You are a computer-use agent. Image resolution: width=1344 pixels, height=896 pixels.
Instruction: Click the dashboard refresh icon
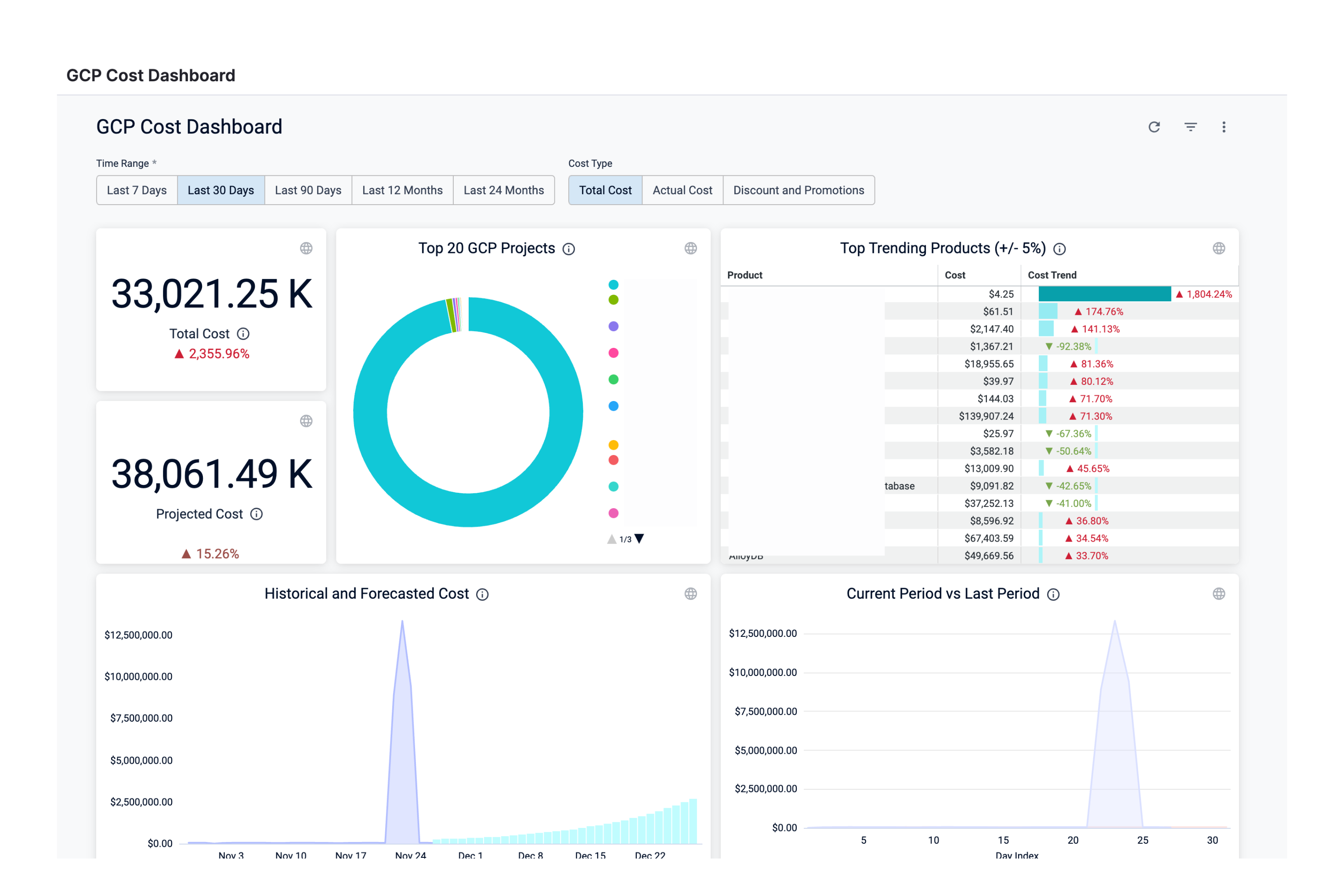coord(1154,127)
